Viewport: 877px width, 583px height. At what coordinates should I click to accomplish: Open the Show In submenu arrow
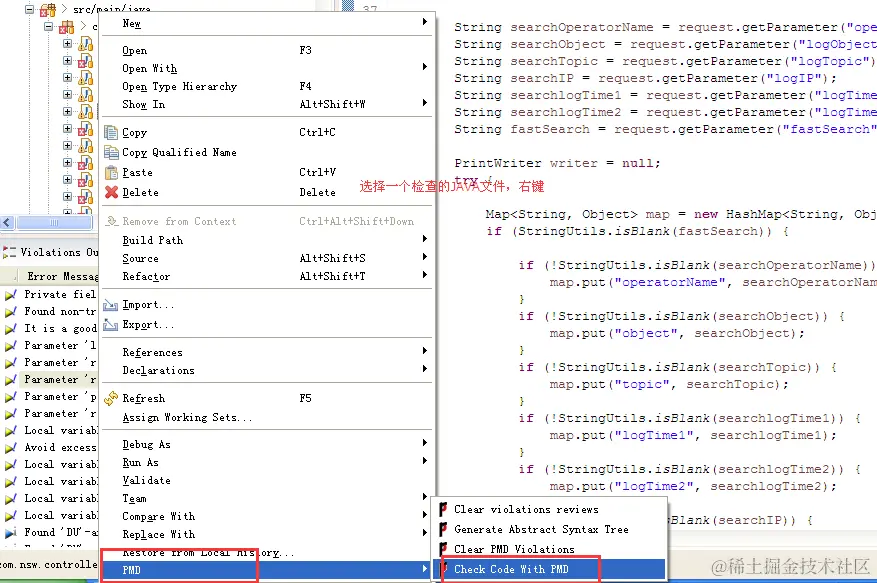click(x=425, y=102)
